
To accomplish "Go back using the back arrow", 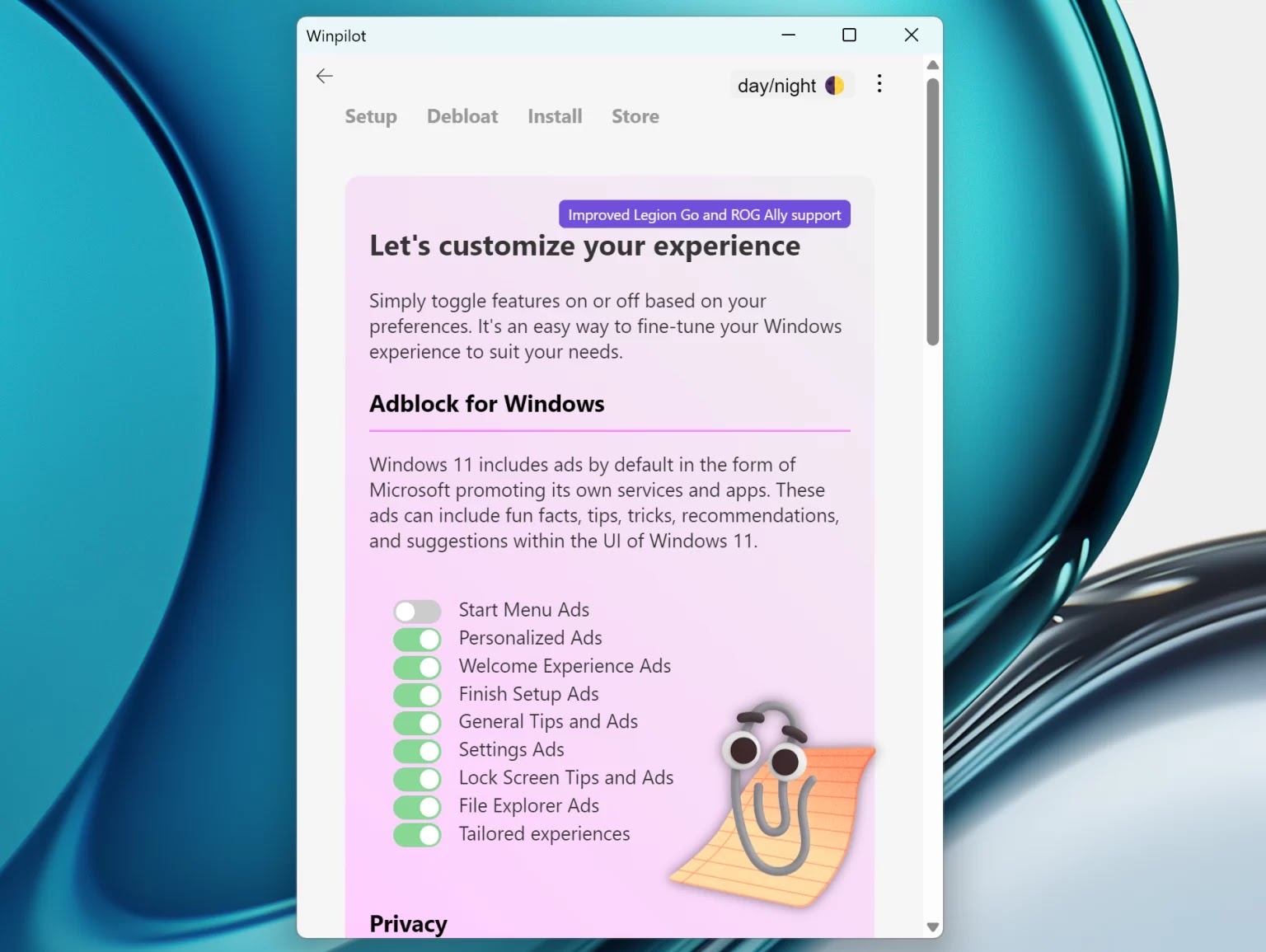I will pos(325,76).
